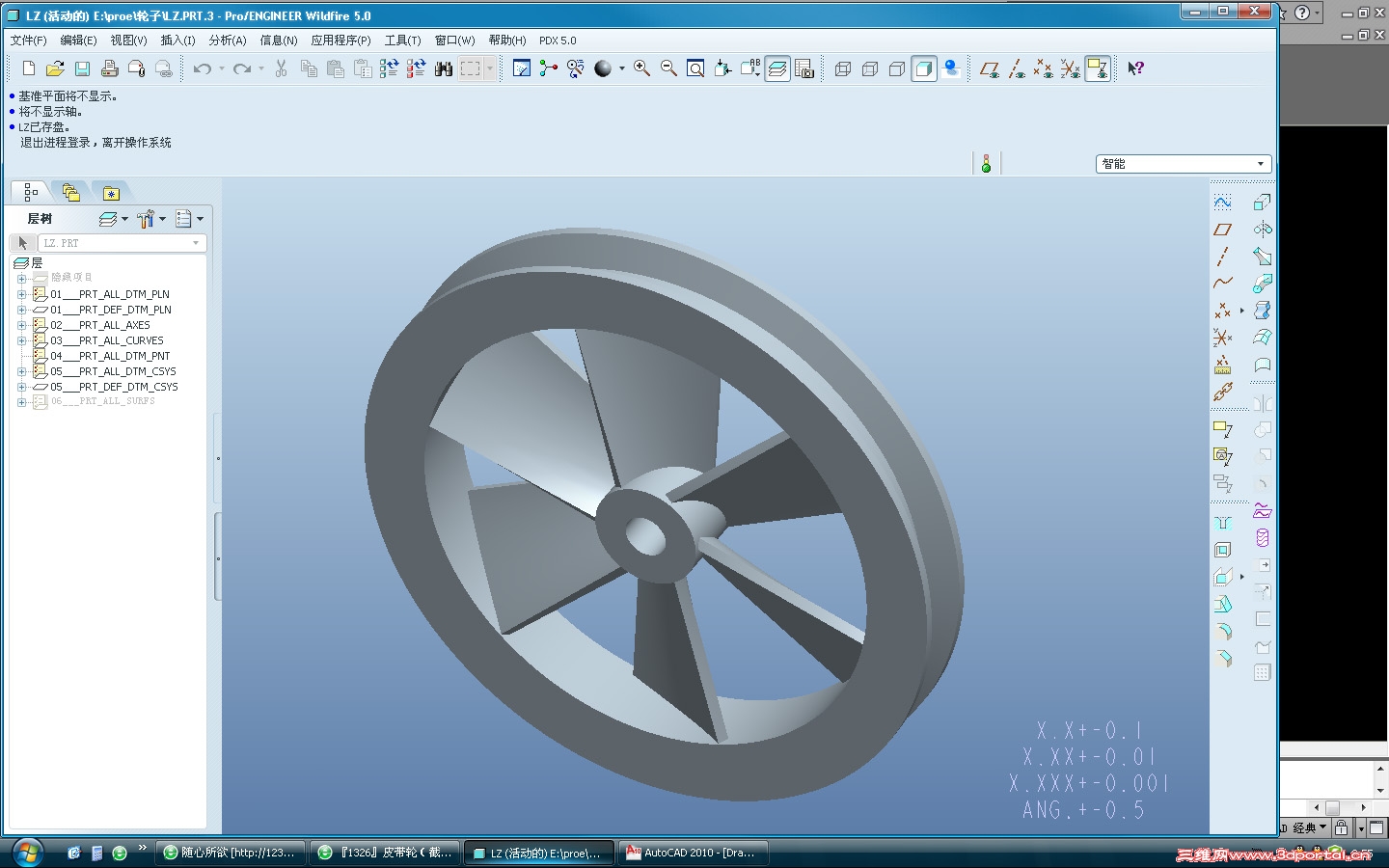The width and height of the screenshot is (1389, 868).
Task: Expand the 05___PRT_ALL_DTM_CSYS layer
Action: point(21,371)
